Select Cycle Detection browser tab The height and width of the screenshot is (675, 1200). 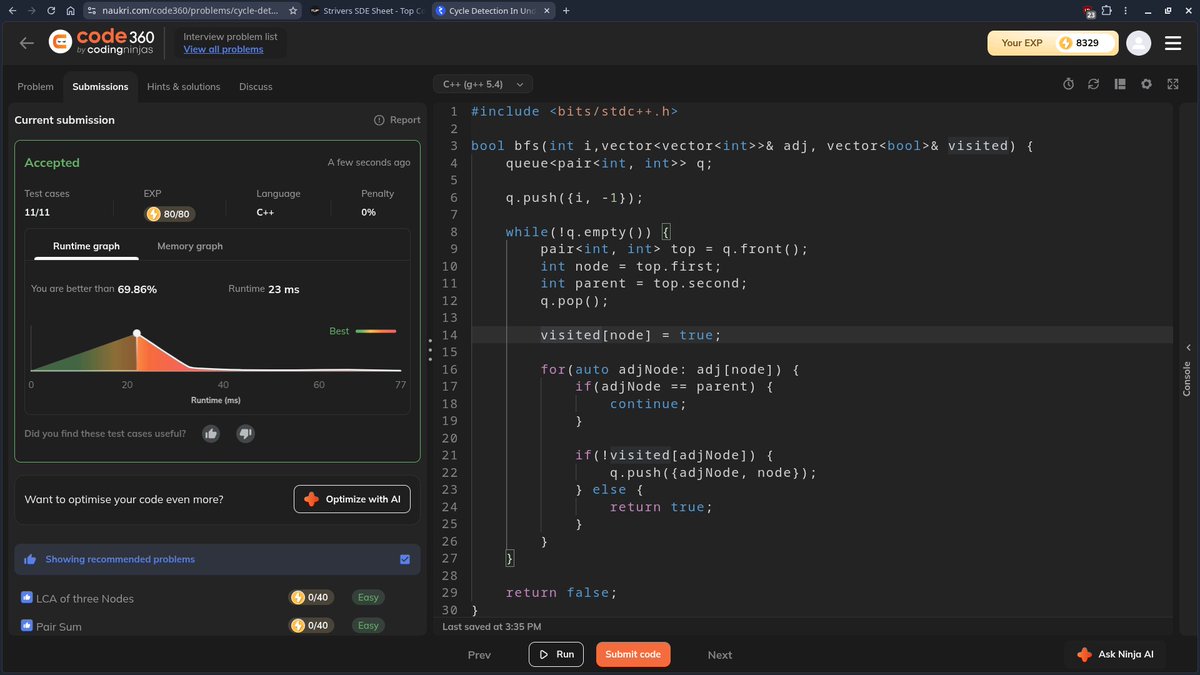pos(493,10)
